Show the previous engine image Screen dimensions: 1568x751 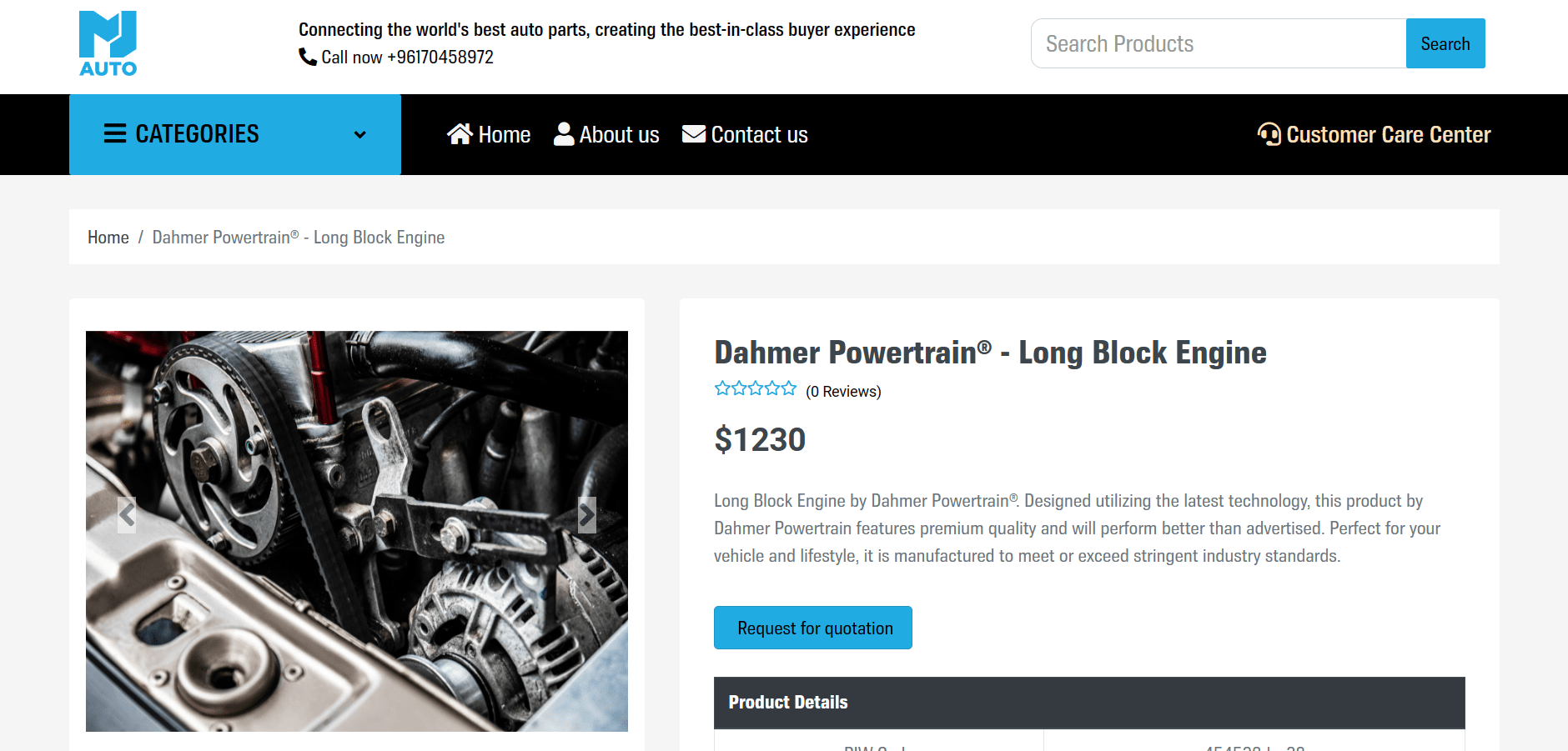point(127,515)
